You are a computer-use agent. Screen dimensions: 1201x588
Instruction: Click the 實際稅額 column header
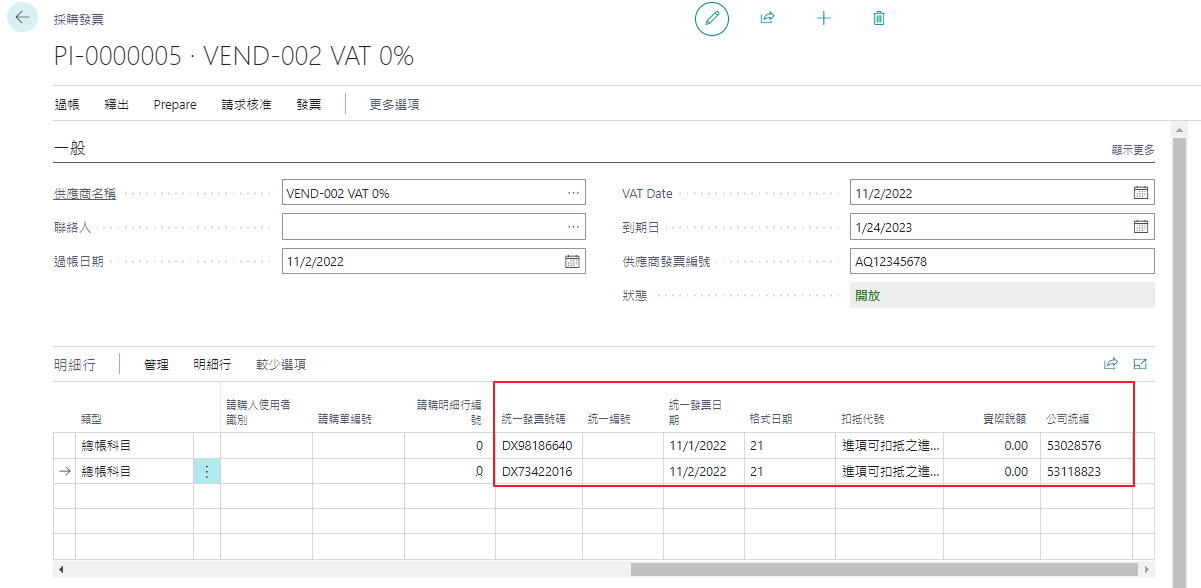pos(1004,419)
